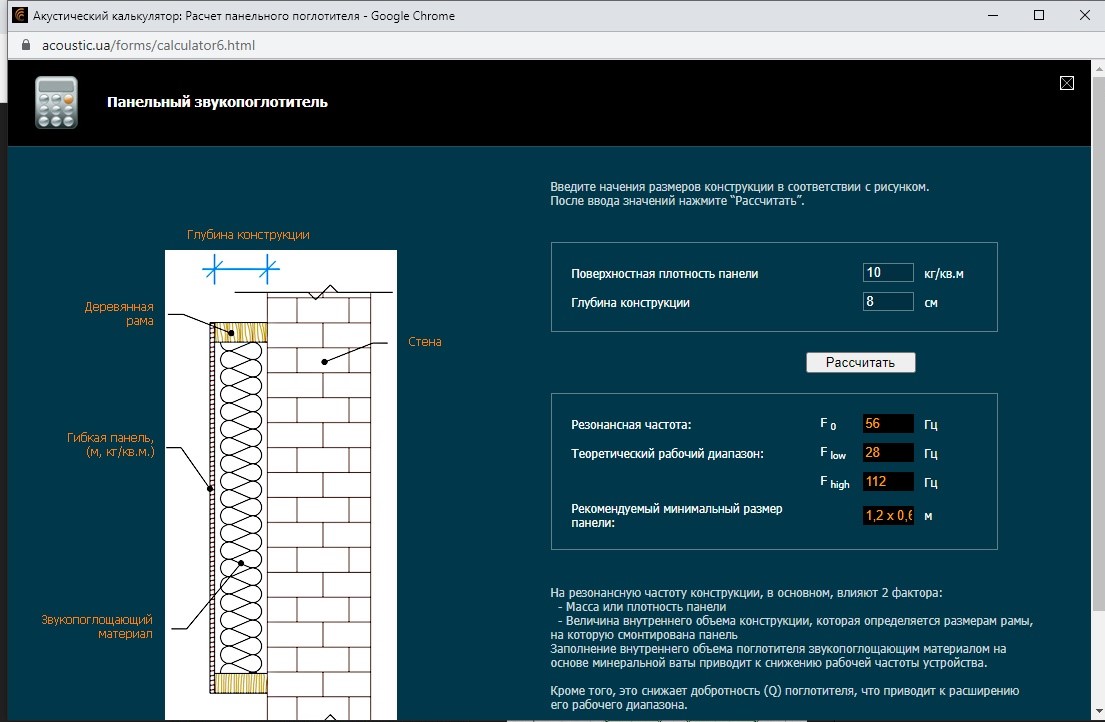Click the Поверхностная плотность панели label
Image resolution: width=1105 pixels, height=722 pixels.
pyautogui.click(x=665, y=273)
